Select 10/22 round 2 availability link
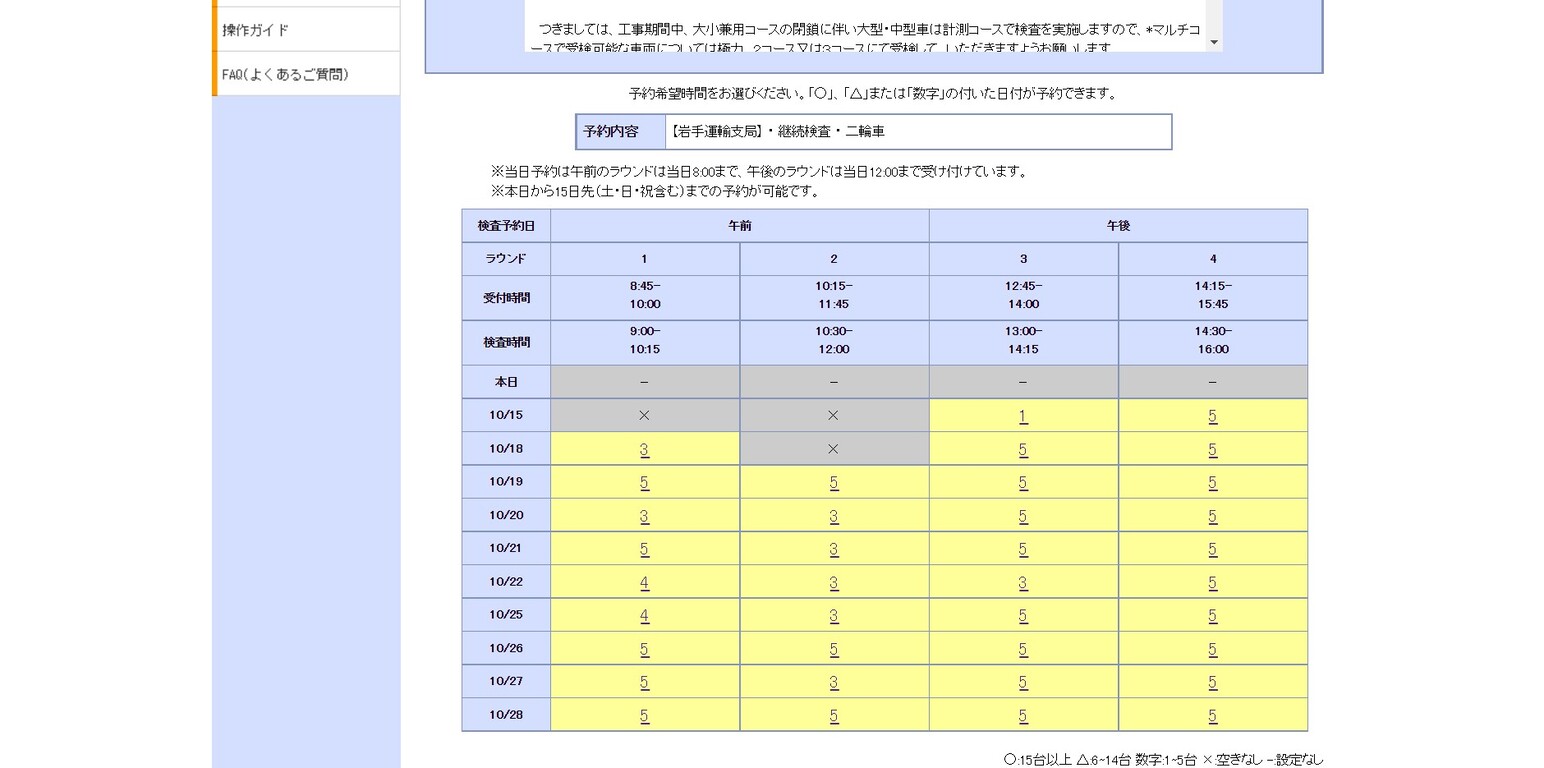 point(834,582)
